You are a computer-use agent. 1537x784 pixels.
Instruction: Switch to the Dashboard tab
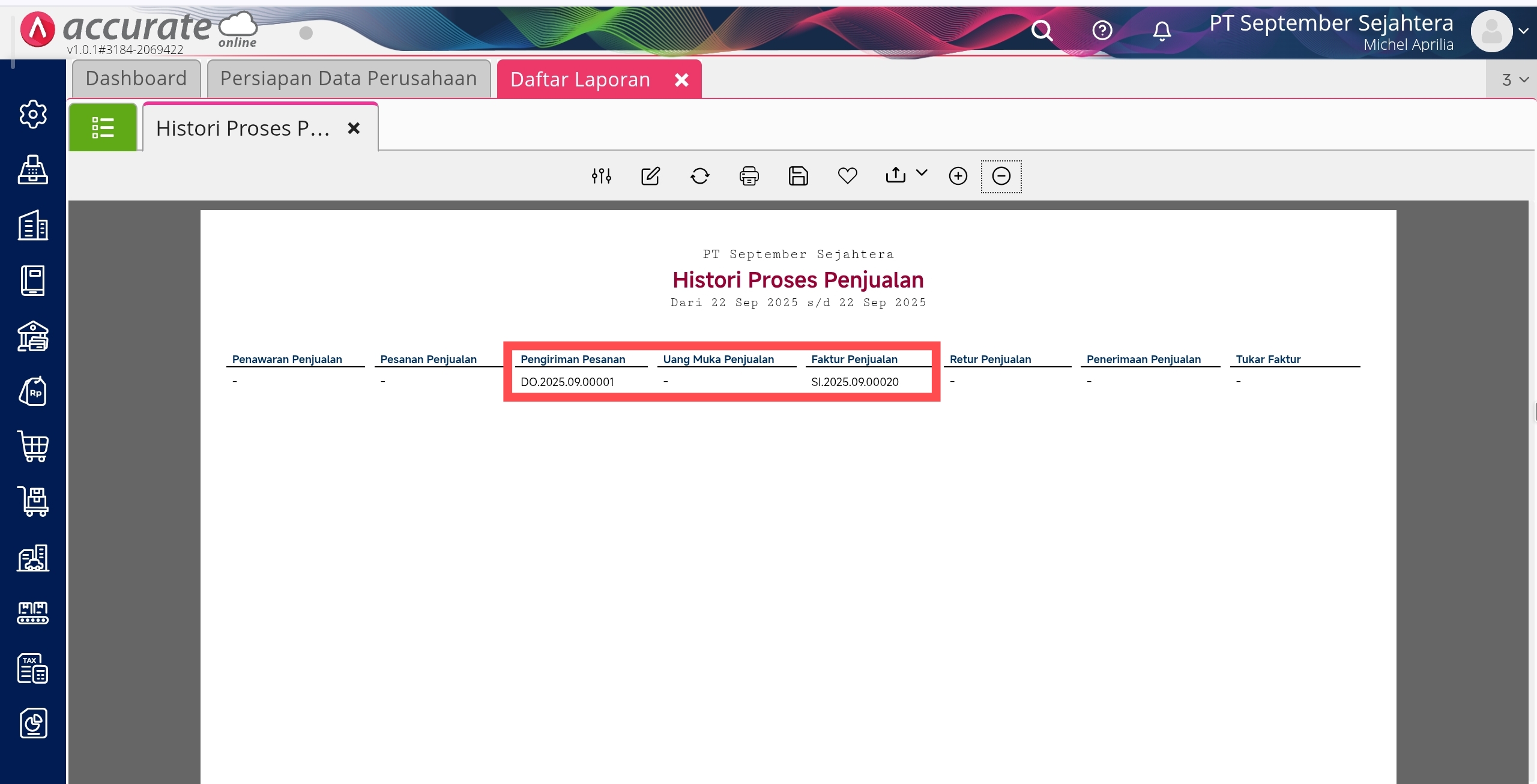(x=136, y=79)
